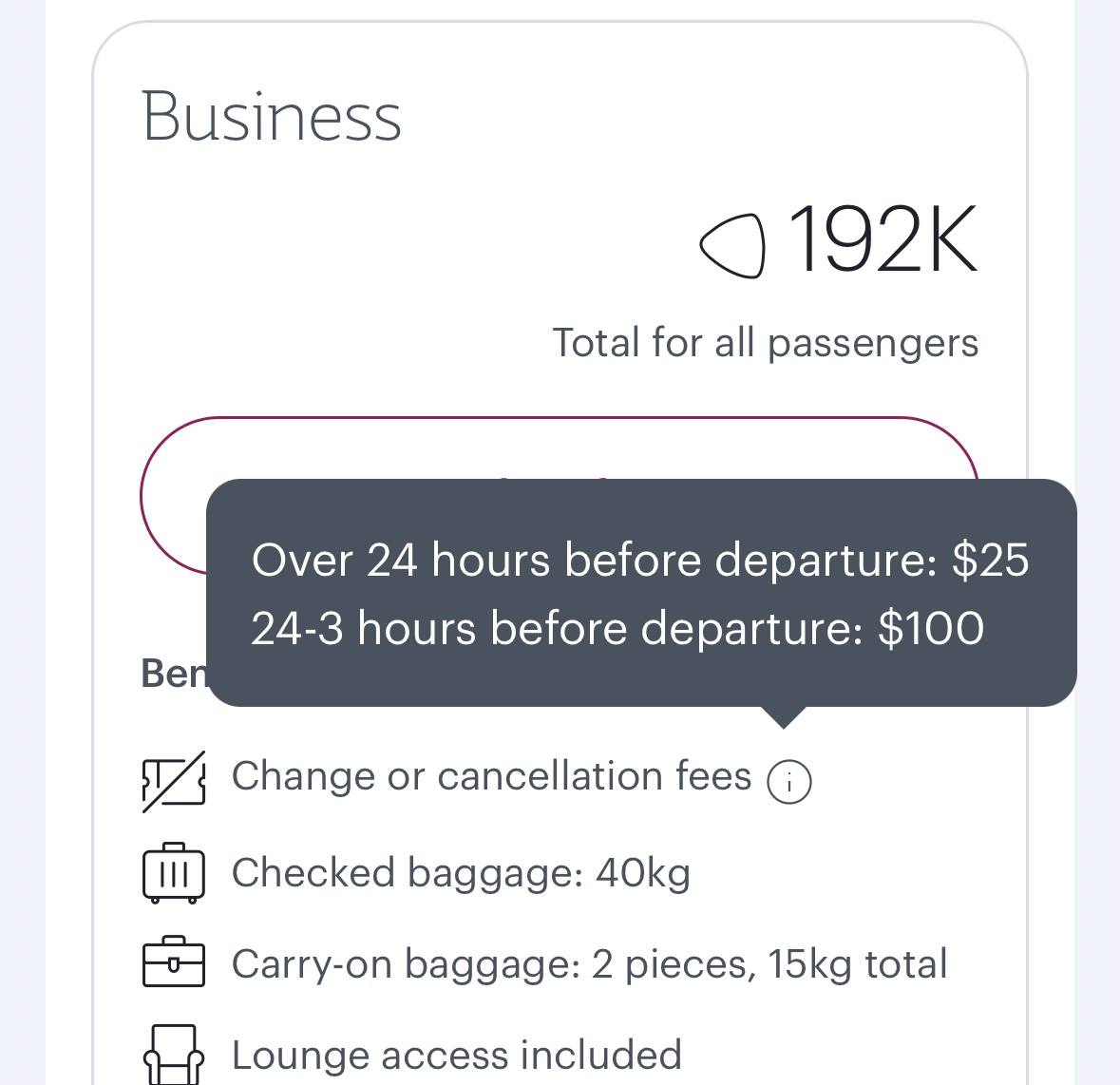The height and width of the screenshot is (1085, 1120).
Task: Click the tooltip's downward pointer arrow
Action: 783,717
